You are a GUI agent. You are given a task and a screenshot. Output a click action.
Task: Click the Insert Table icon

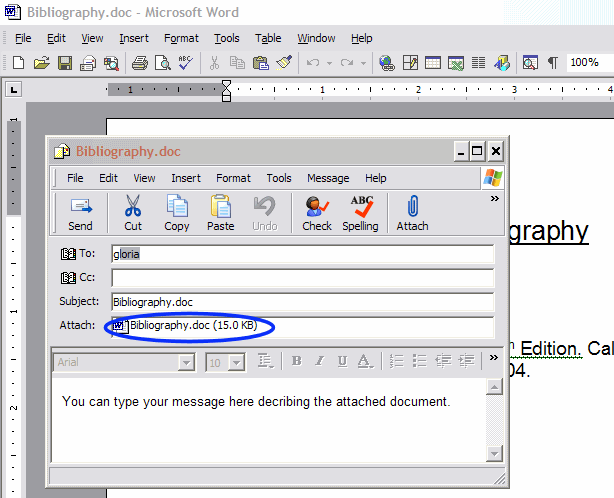point(433,63)
